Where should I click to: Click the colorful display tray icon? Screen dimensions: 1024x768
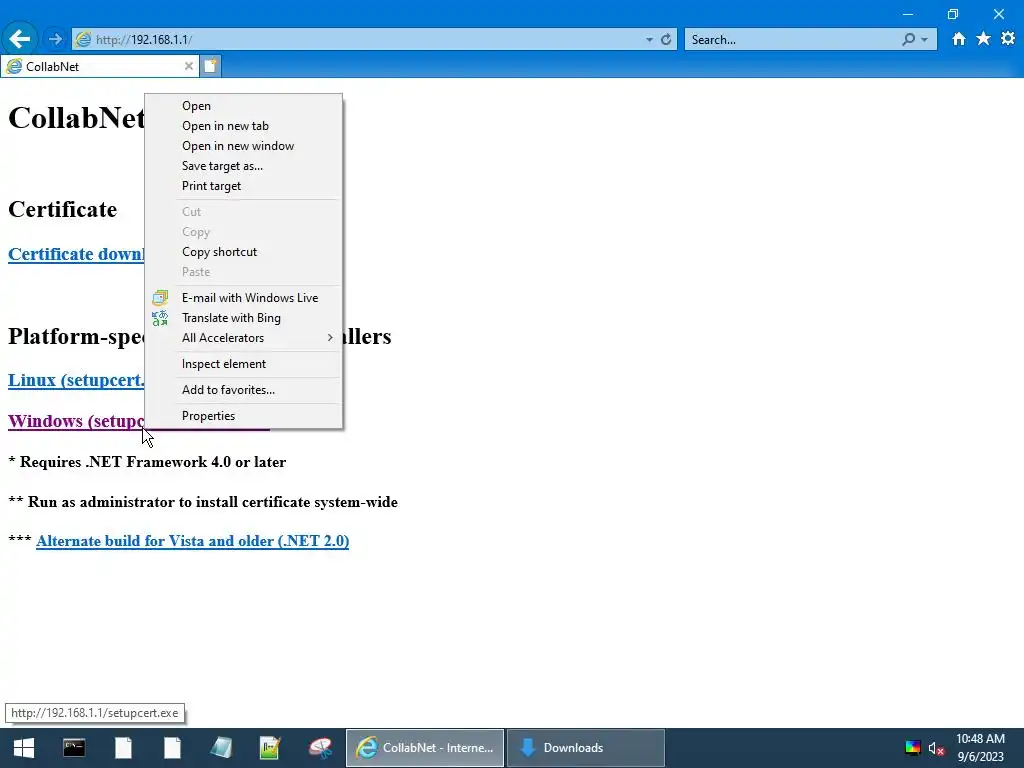coord(913,748)
